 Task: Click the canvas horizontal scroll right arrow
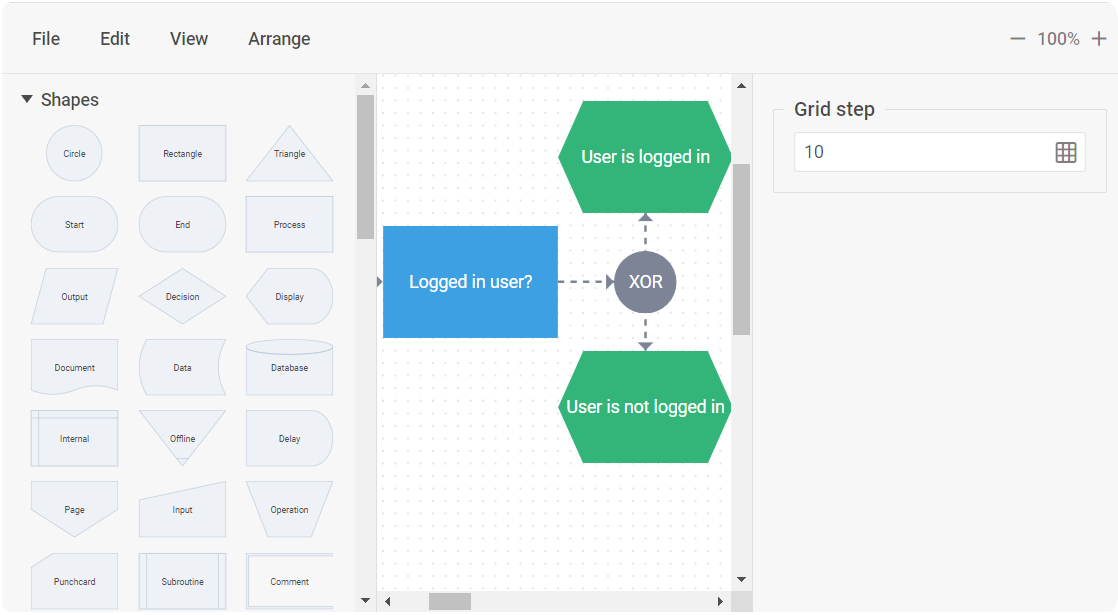pos(719,601)
